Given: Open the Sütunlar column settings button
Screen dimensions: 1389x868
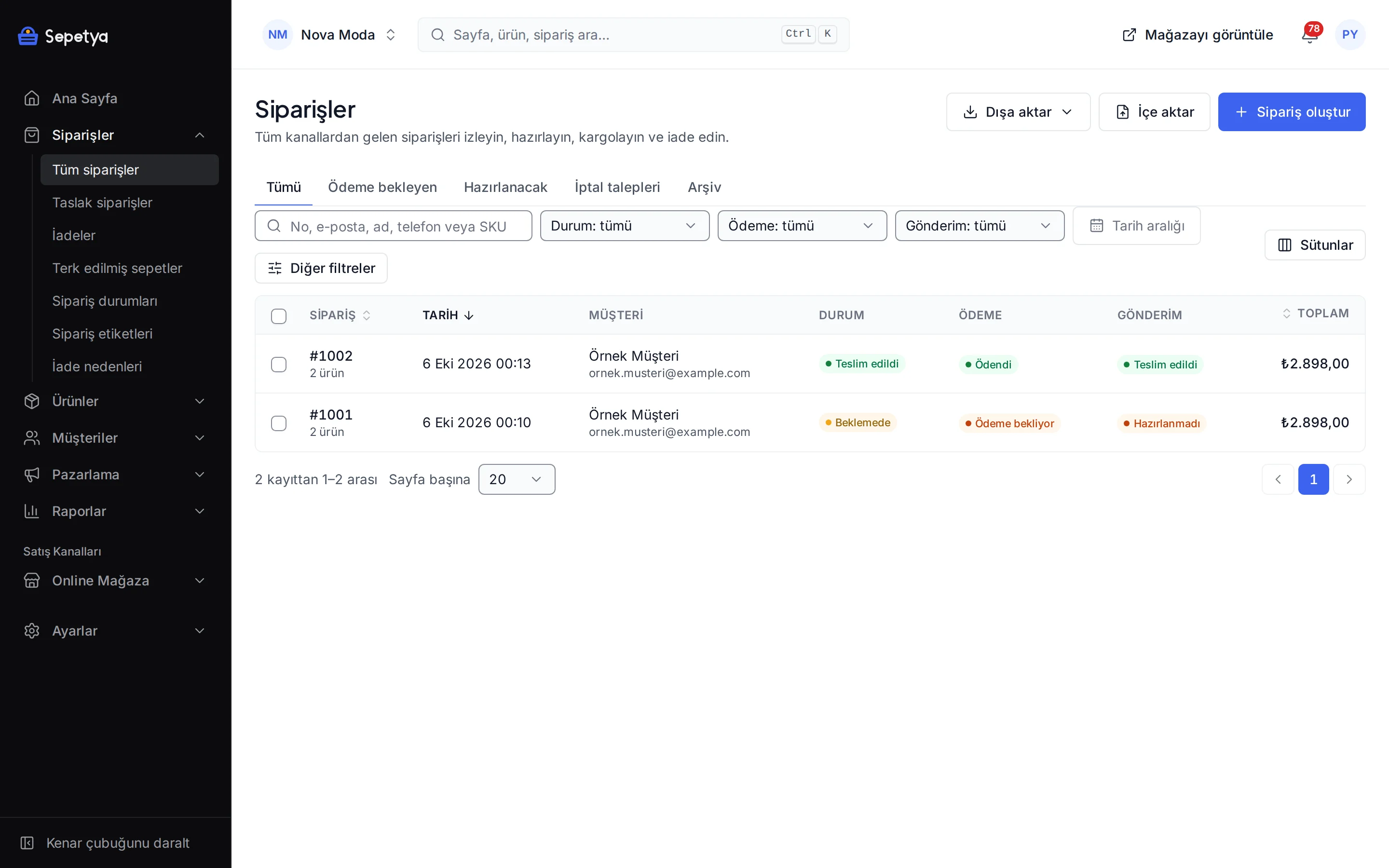Looking at the screenshot, I should [x=1314, y=245].
